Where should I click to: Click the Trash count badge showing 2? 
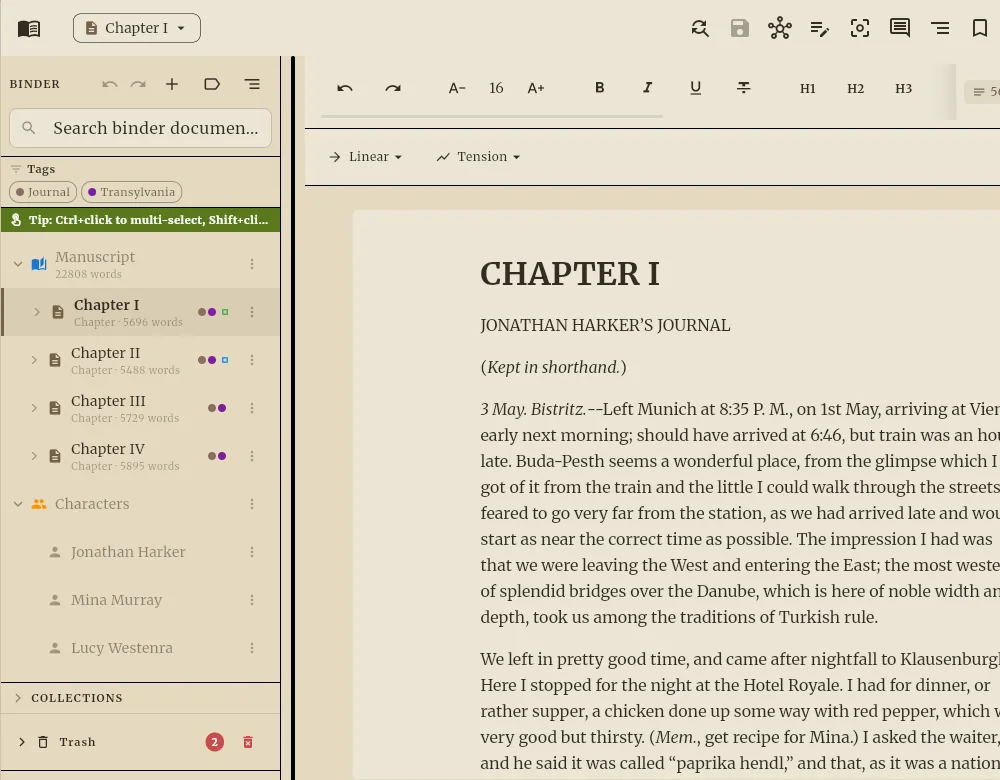tap(214, 742)
